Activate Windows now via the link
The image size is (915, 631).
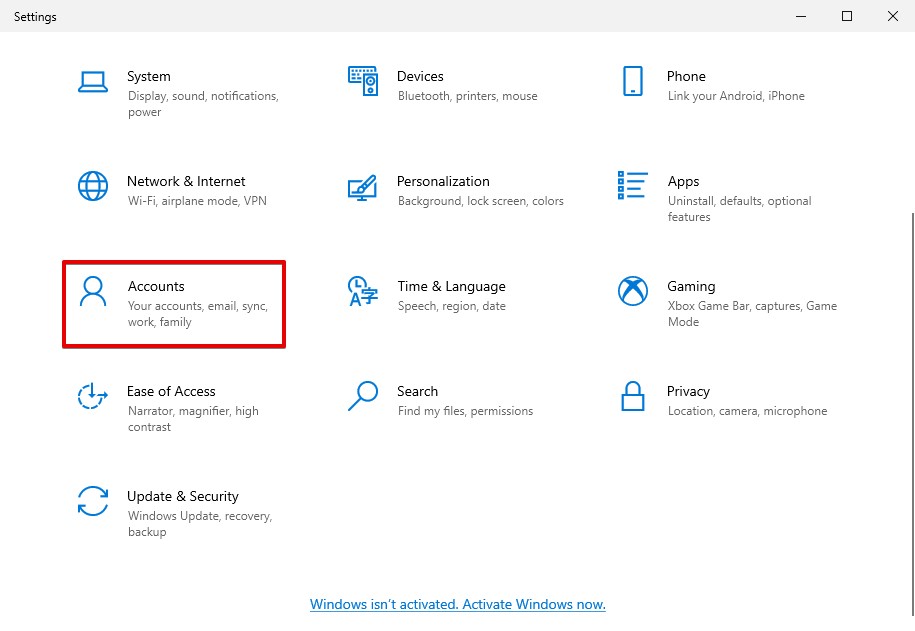[457, 604]
